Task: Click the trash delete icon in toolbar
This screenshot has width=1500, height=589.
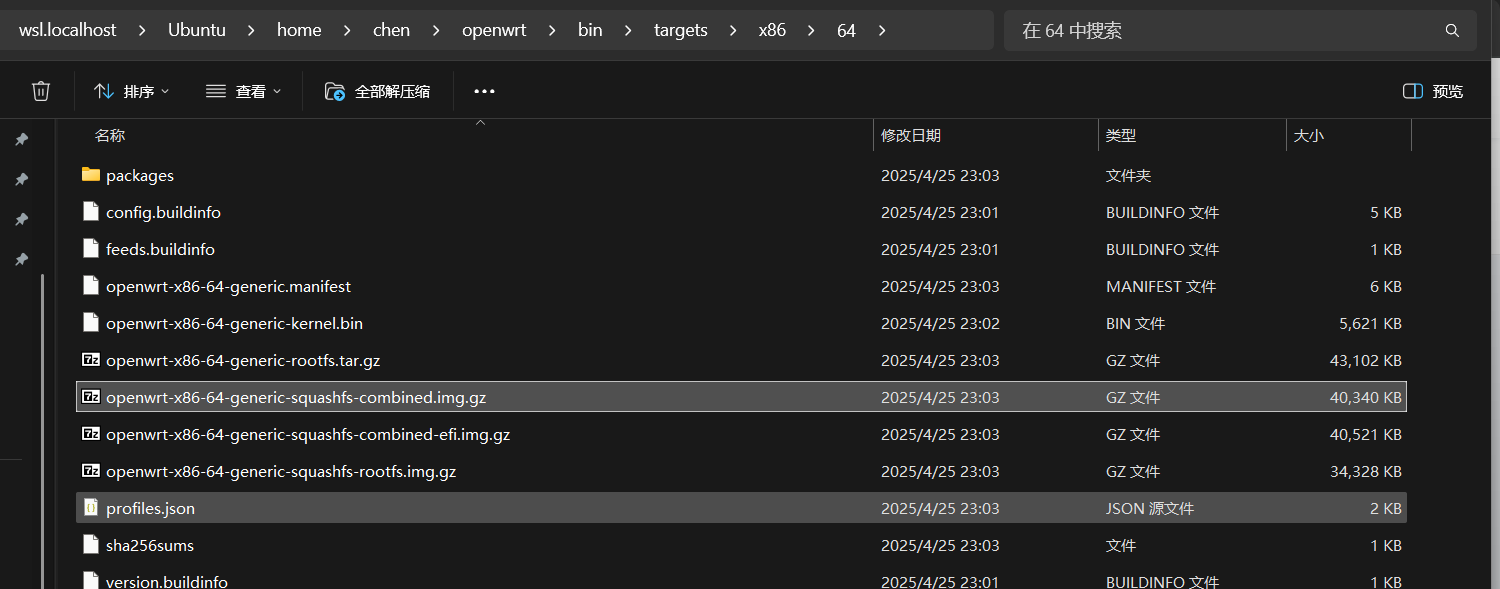Action: click(41, 91)
